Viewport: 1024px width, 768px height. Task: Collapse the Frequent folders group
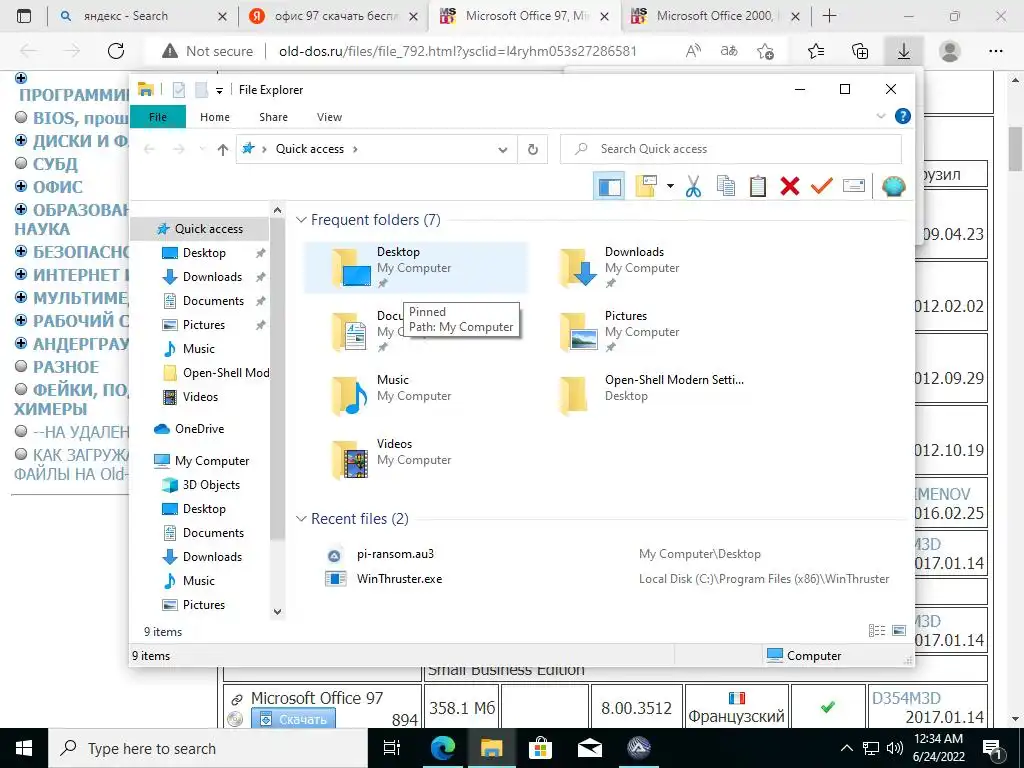coord(301,220)
